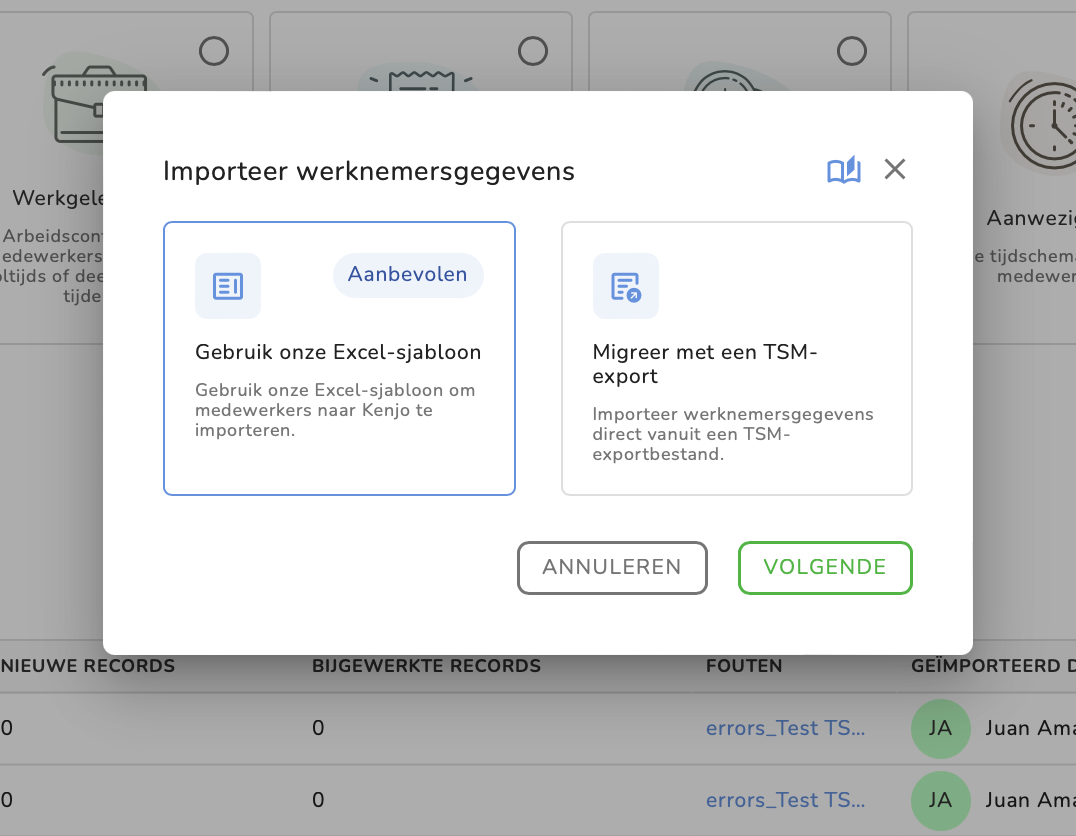Select the radio button on the receipt card
Viewport: 1076px width, 836px height.
(533, 51)
